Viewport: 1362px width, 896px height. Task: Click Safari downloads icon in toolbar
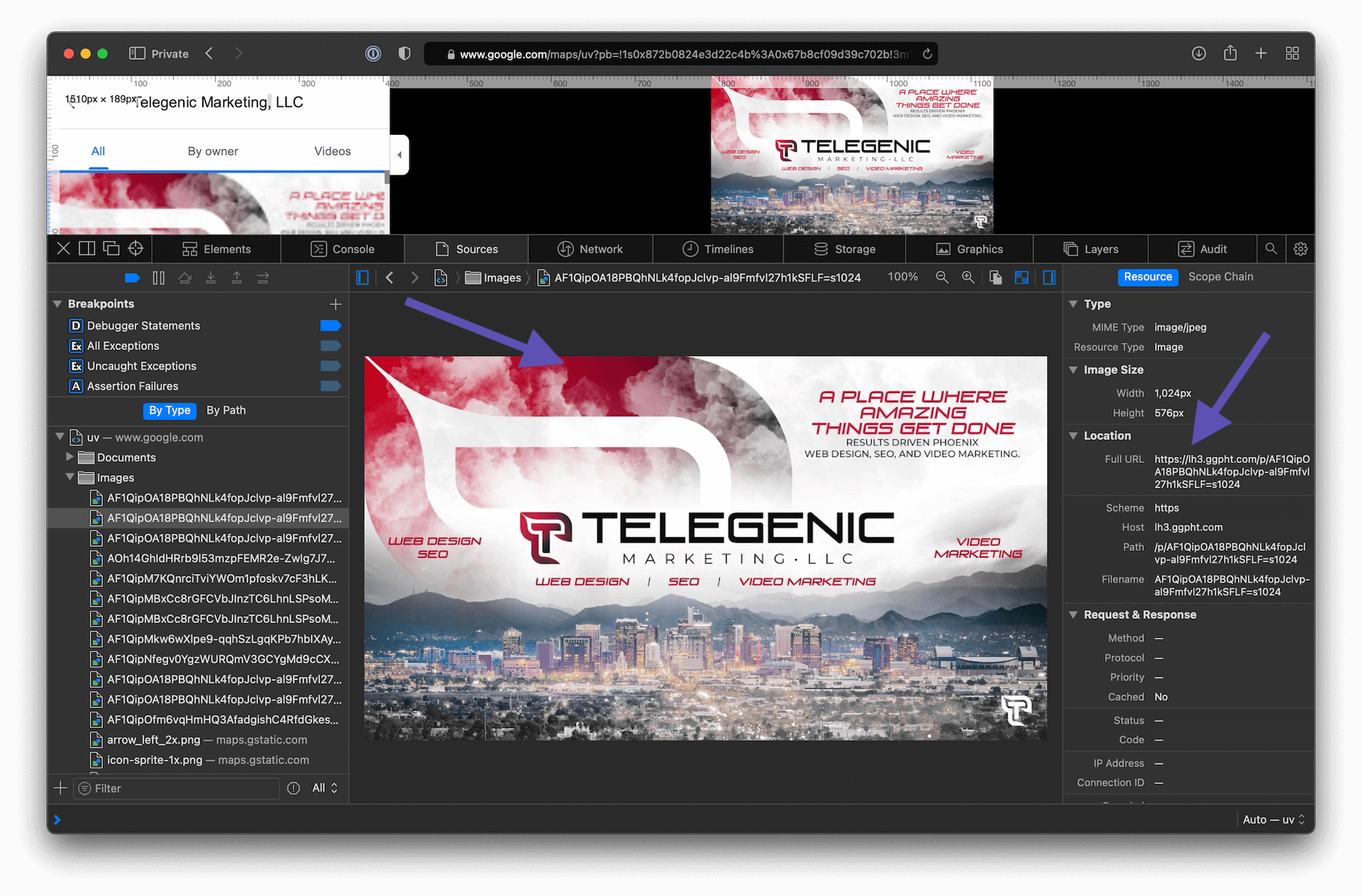tap(1199, 54)
